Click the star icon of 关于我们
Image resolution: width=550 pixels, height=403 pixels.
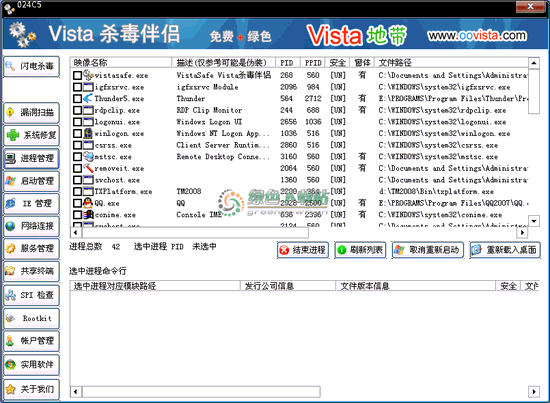[x=11, y=389]
